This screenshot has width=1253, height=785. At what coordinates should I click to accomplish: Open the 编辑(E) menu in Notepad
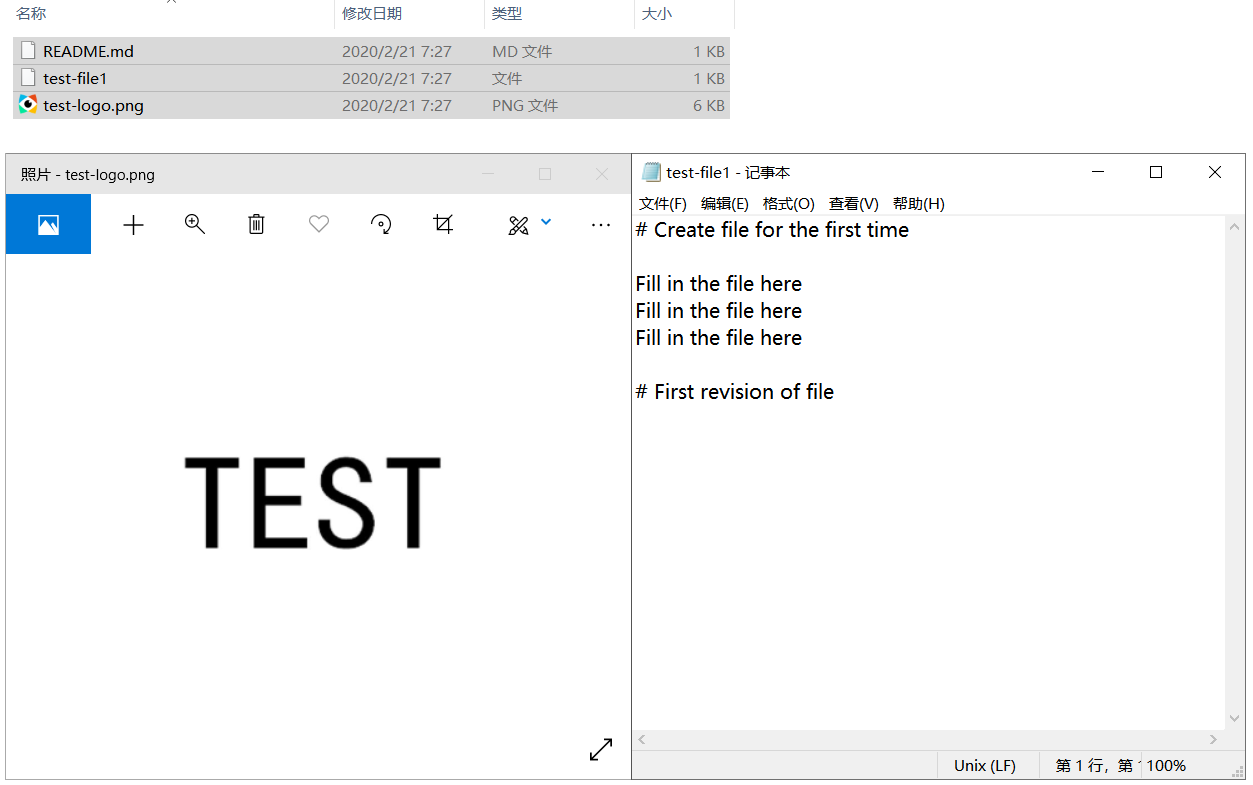coord(724,204)
